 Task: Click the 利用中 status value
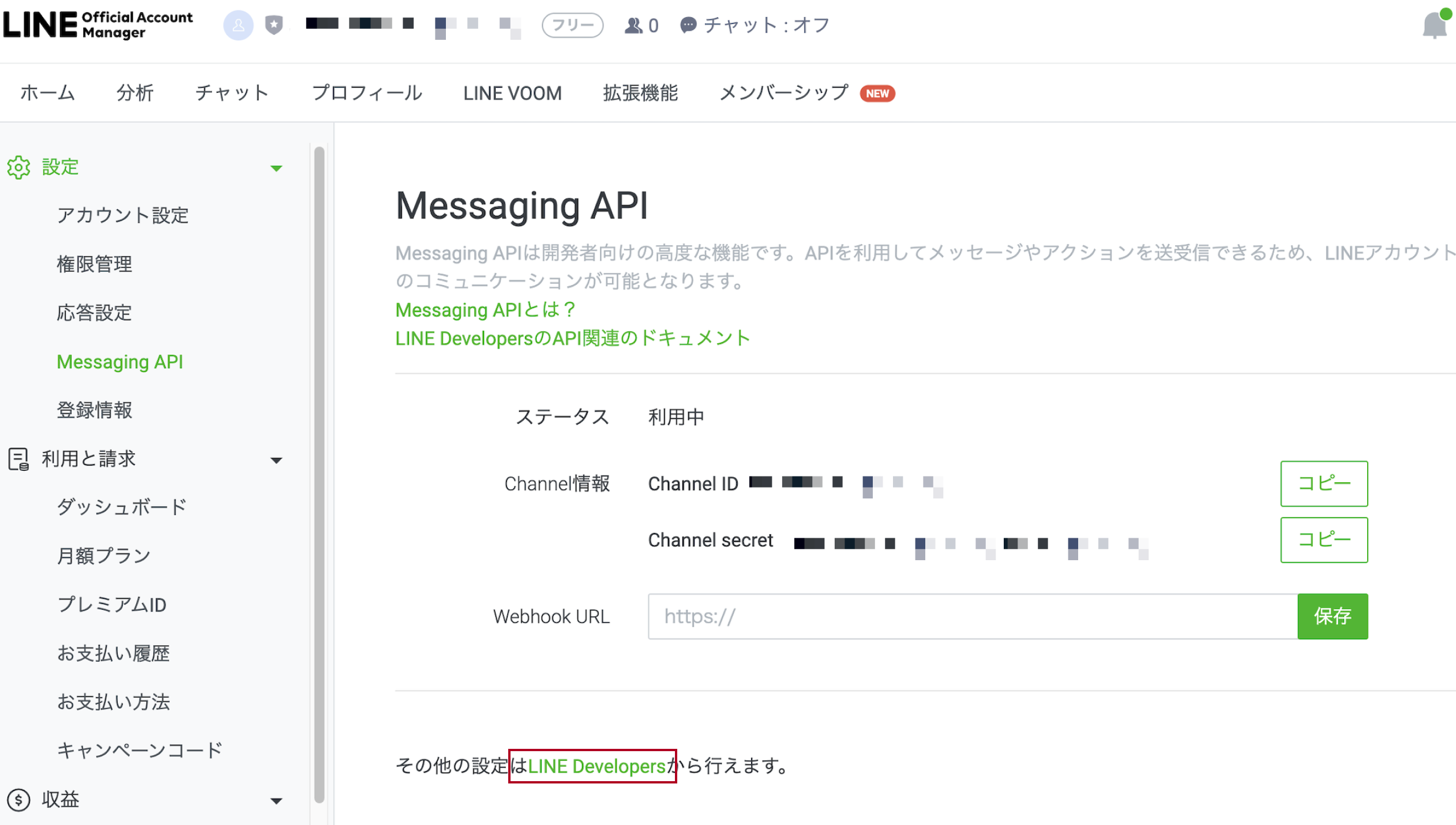(x=676, y=417)
